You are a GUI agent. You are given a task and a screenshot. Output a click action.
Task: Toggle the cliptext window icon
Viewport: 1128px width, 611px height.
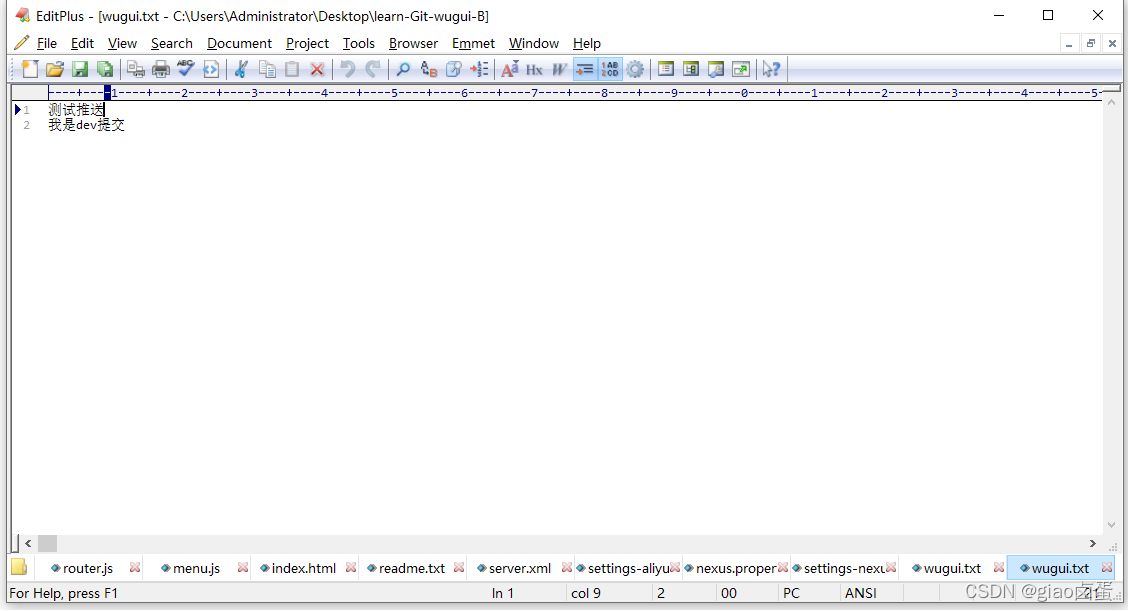pos(691,69)
